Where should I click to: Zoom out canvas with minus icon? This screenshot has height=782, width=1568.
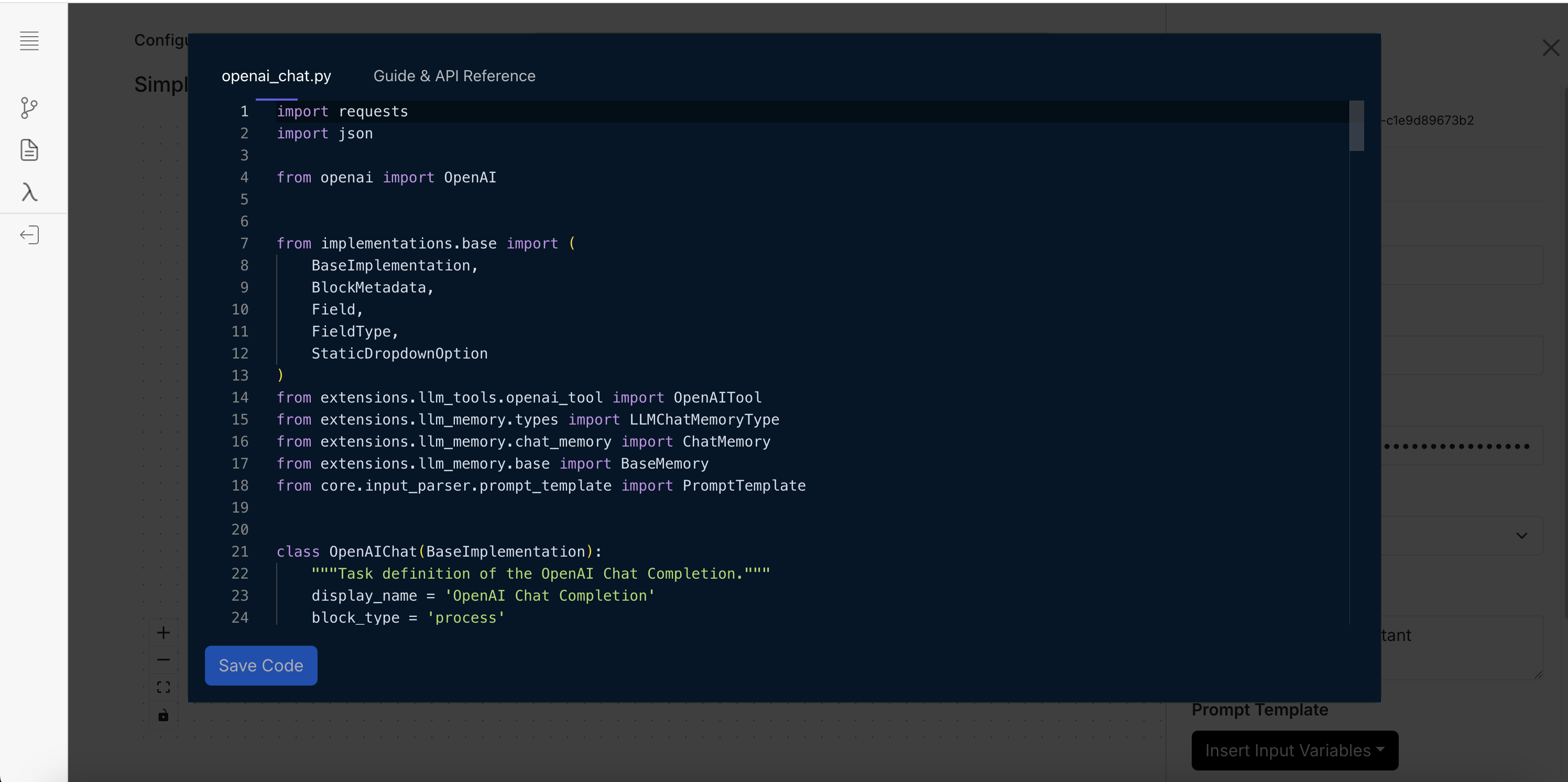[163, 660]
